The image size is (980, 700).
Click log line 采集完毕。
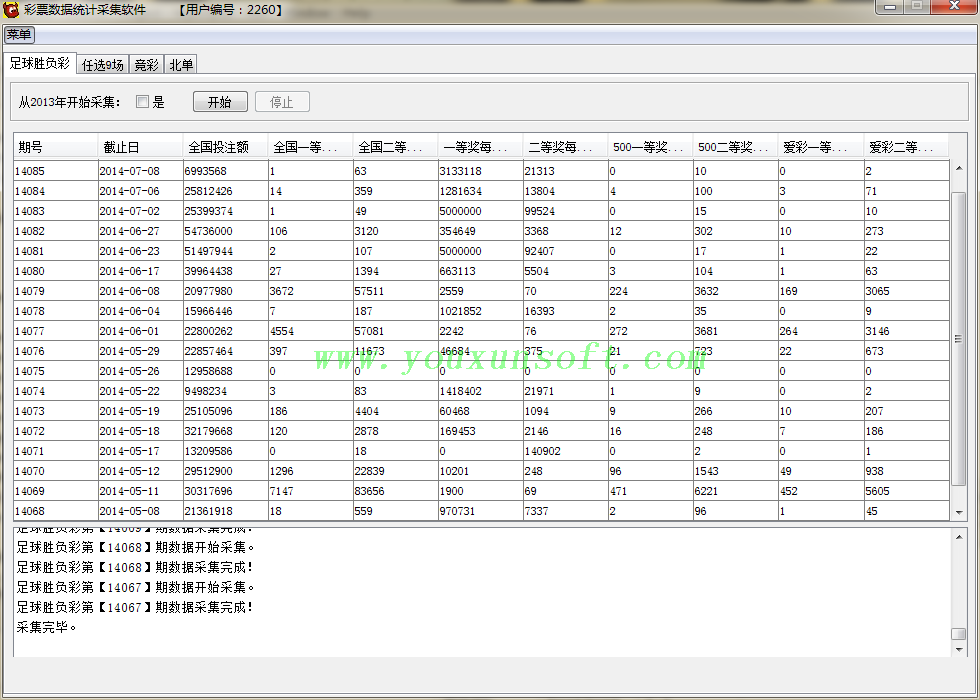(47, 627)
